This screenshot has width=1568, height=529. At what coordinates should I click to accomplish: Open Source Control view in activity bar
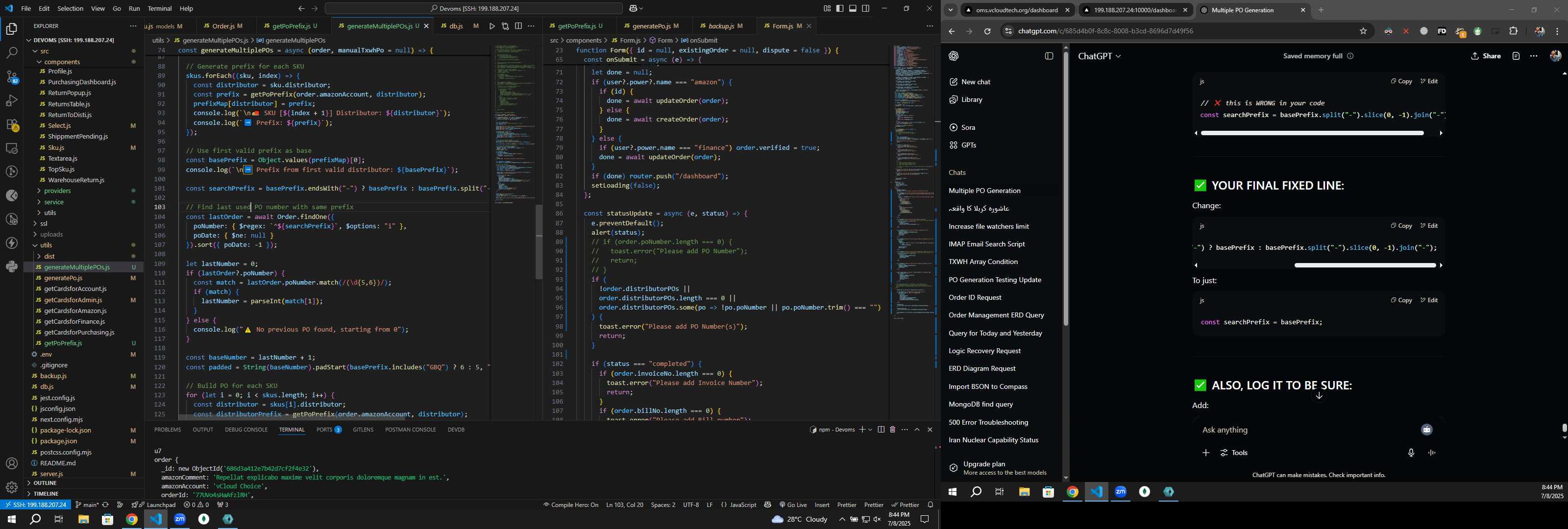click(x=12, y=77)
